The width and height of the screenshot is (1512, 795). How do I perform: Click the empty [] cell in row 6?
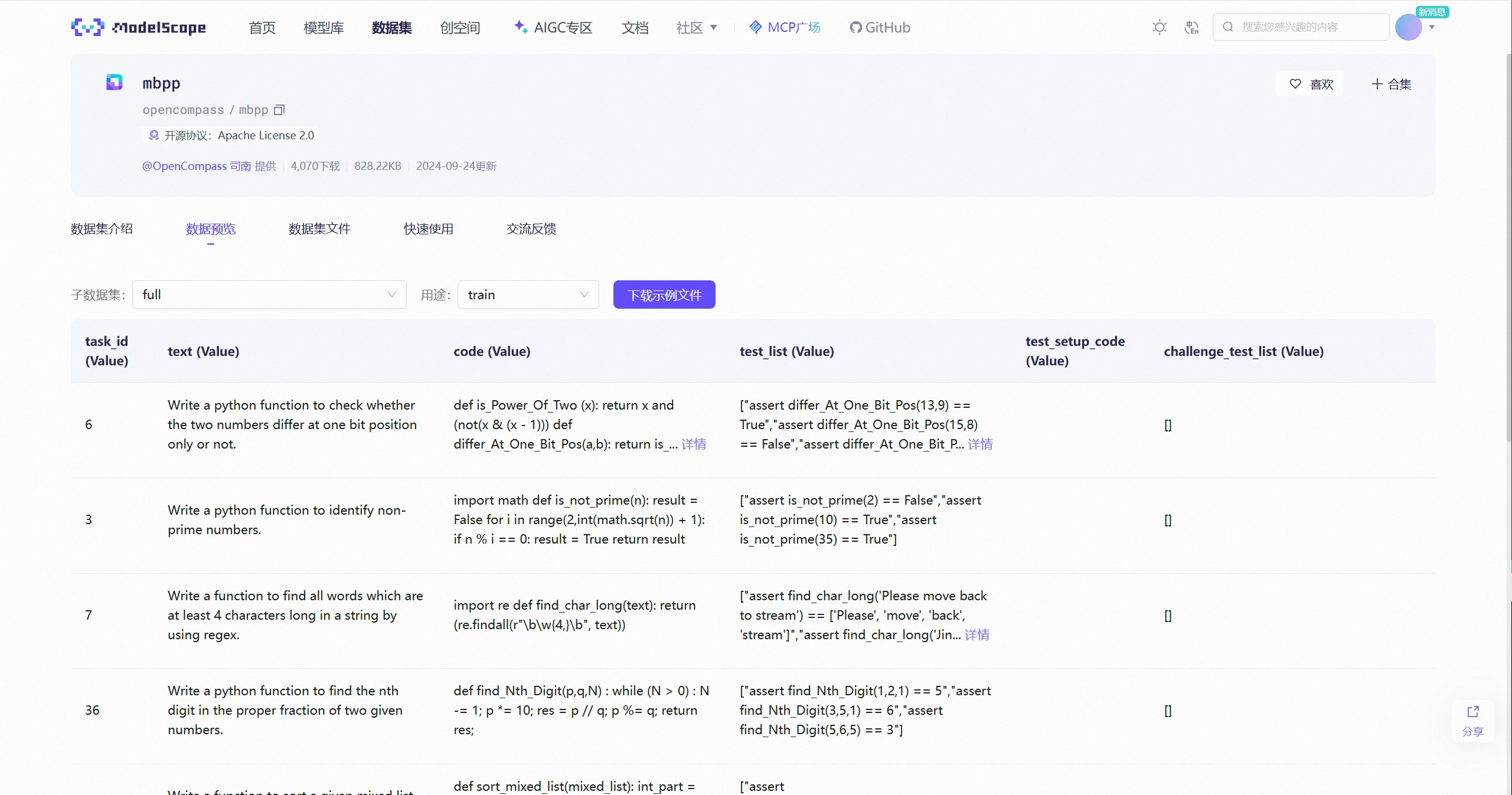(1168, 424)
